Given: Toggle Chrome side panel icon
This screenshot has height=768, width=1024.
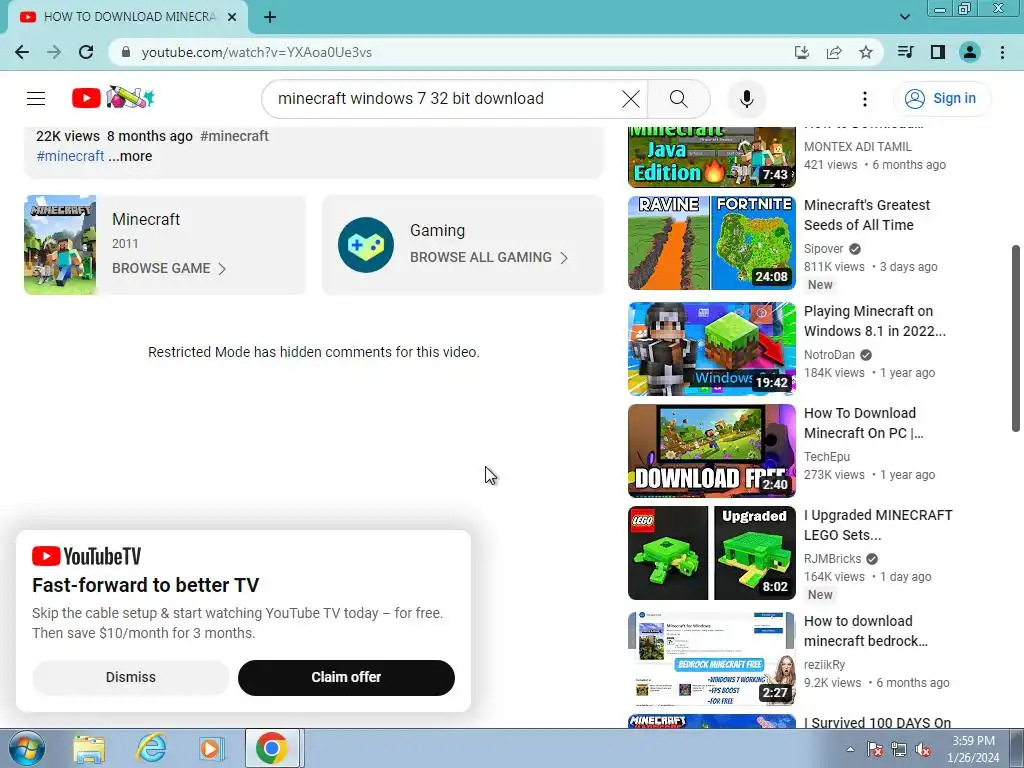Looking at the screenshot, I should [938, 52].
